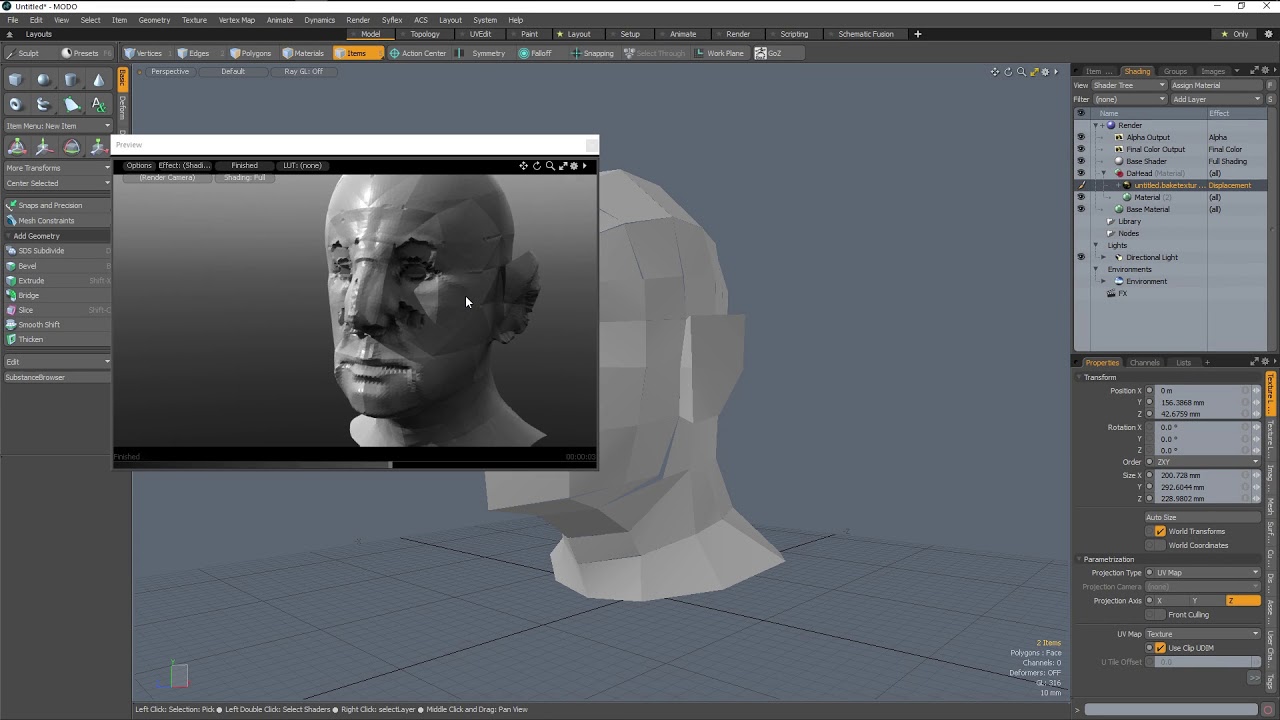Image resolution: width=1280 pixels, height=720 pixels.
Task: Switch to the UVEdit layout tab
Action: (481, 34)
